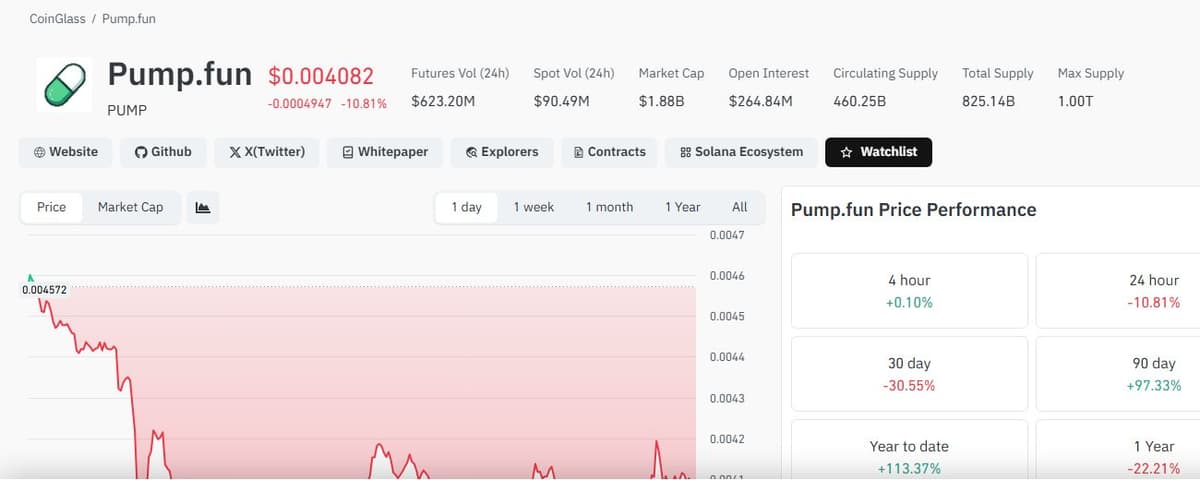Select the 1 month timeframe
This screenshot has width=1200, height=480.
[609, 207]
